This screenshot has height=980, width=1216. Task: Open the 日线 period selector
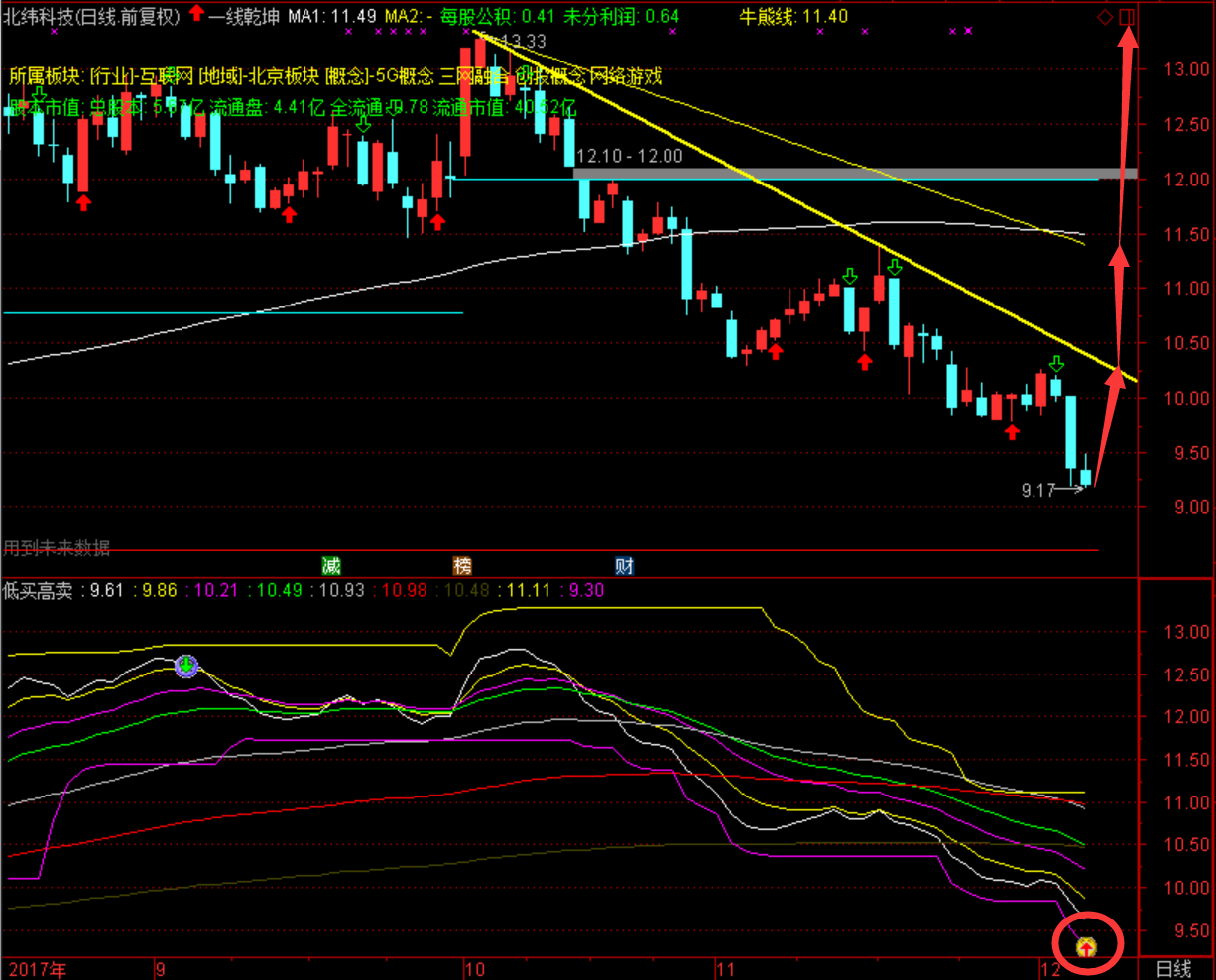click(x=1174, y=969)
